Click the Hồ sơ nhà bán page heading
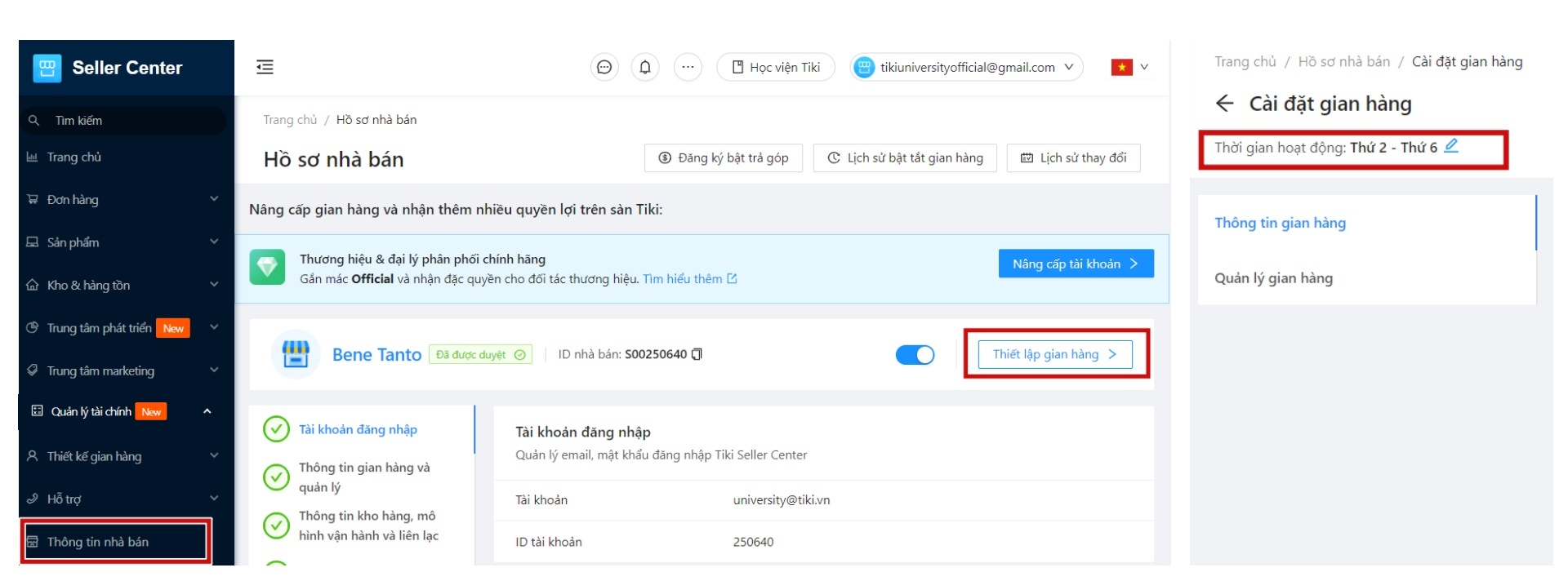This screenshot has height=581, width=1568. [333, 159]
